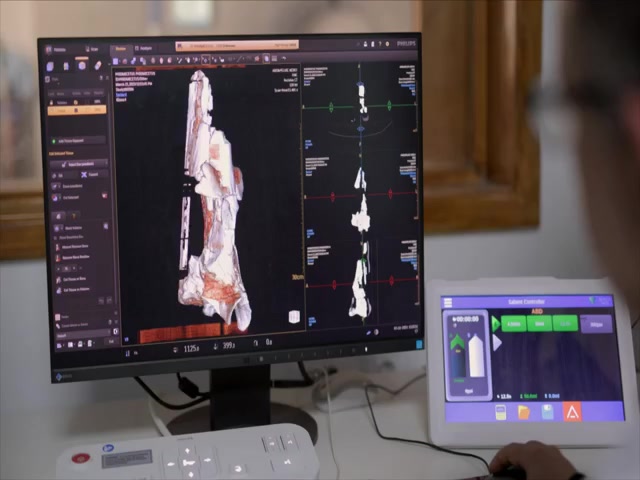The height and width of the screenshot is (480, 640).
Task: Open the dropdown under Edit Selected Tissue
Action: coord(78,163)
